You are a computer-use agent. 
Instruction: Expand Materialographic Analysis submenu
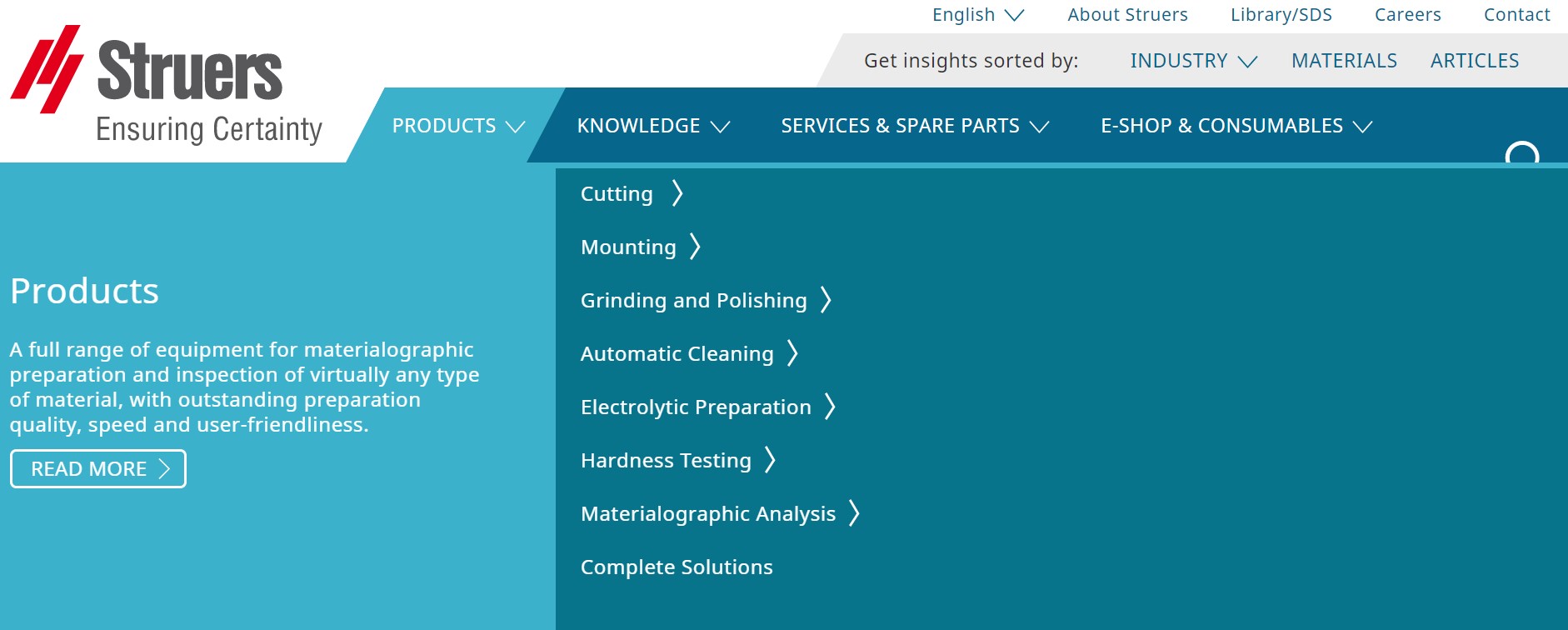[x=721, y=513]
